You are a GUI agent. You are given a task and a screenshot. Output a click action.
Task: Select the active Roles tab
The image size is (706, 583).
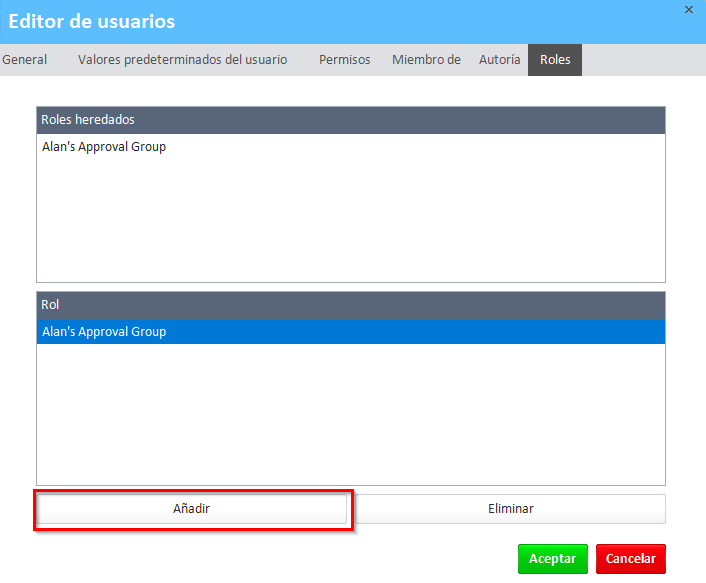555,60
